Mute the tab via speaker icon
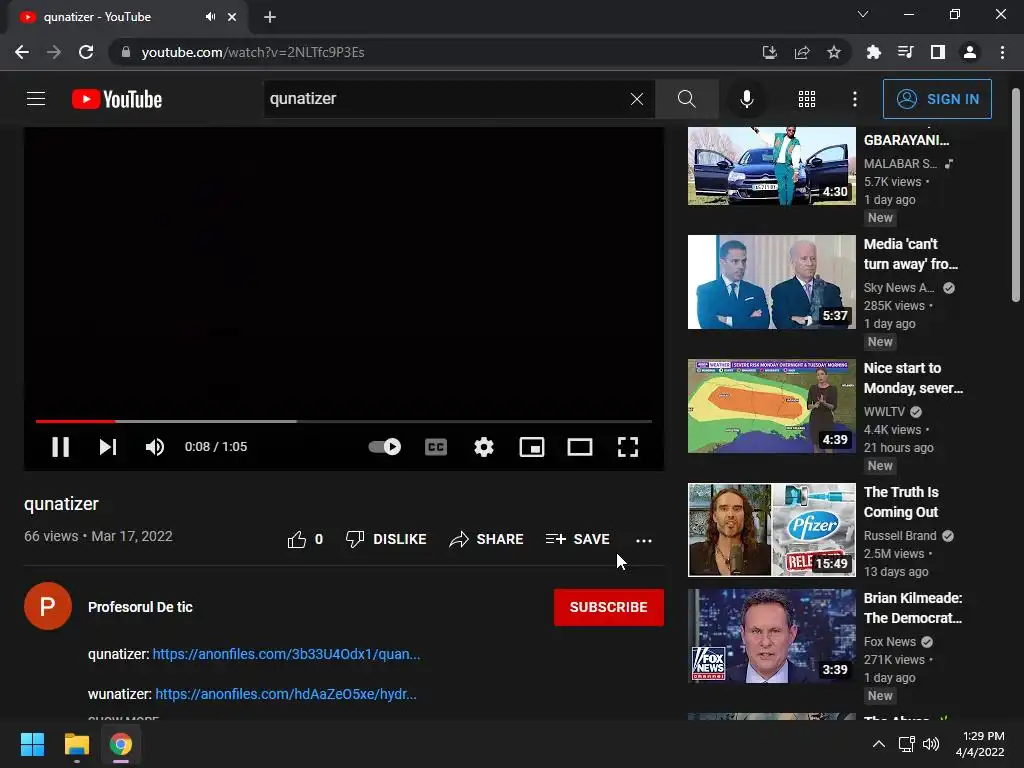 (210, 17)
